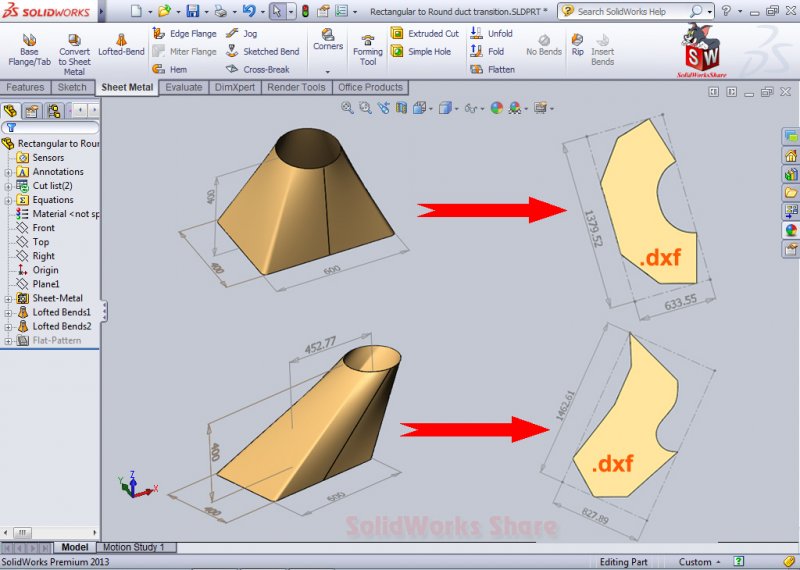Select the Top plane in tree

point(33,242)
